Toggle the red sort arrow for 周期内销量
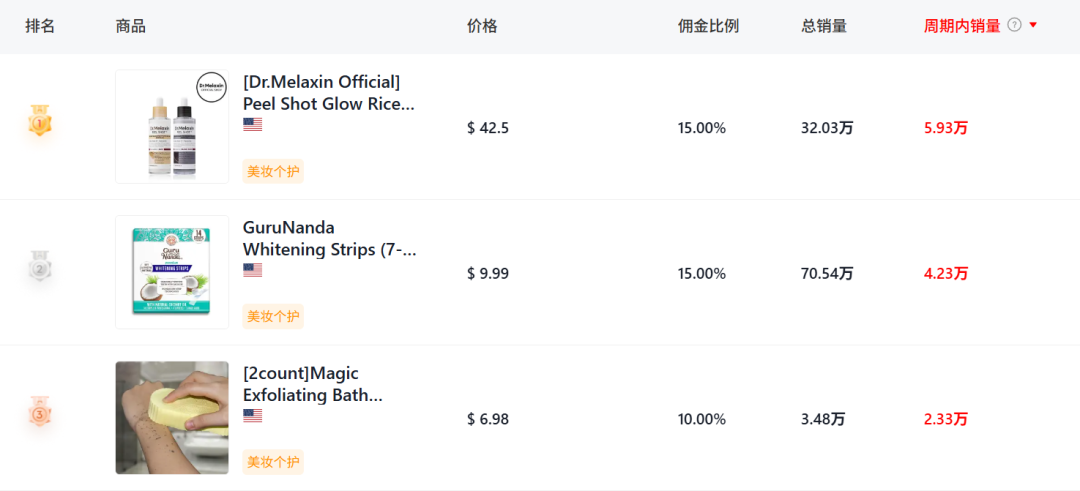 1032,25
